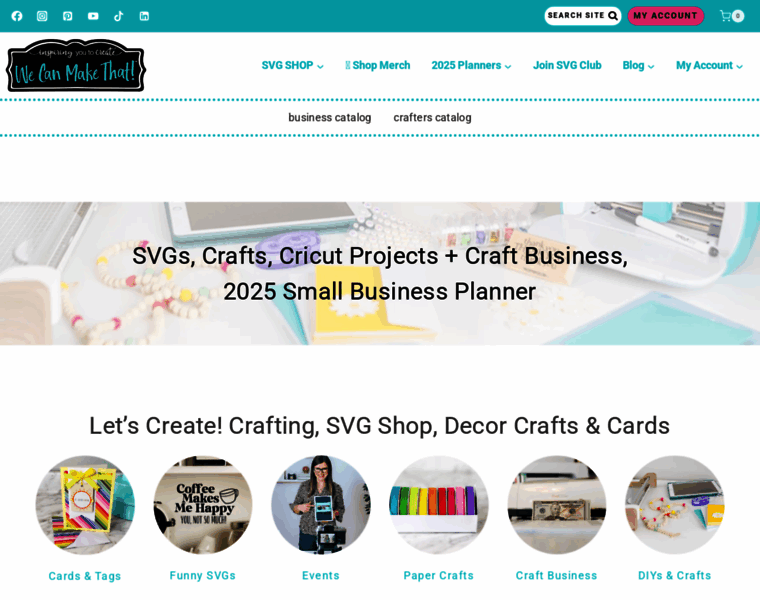Expand the My Account nav dropdown

tap(709, 65)
